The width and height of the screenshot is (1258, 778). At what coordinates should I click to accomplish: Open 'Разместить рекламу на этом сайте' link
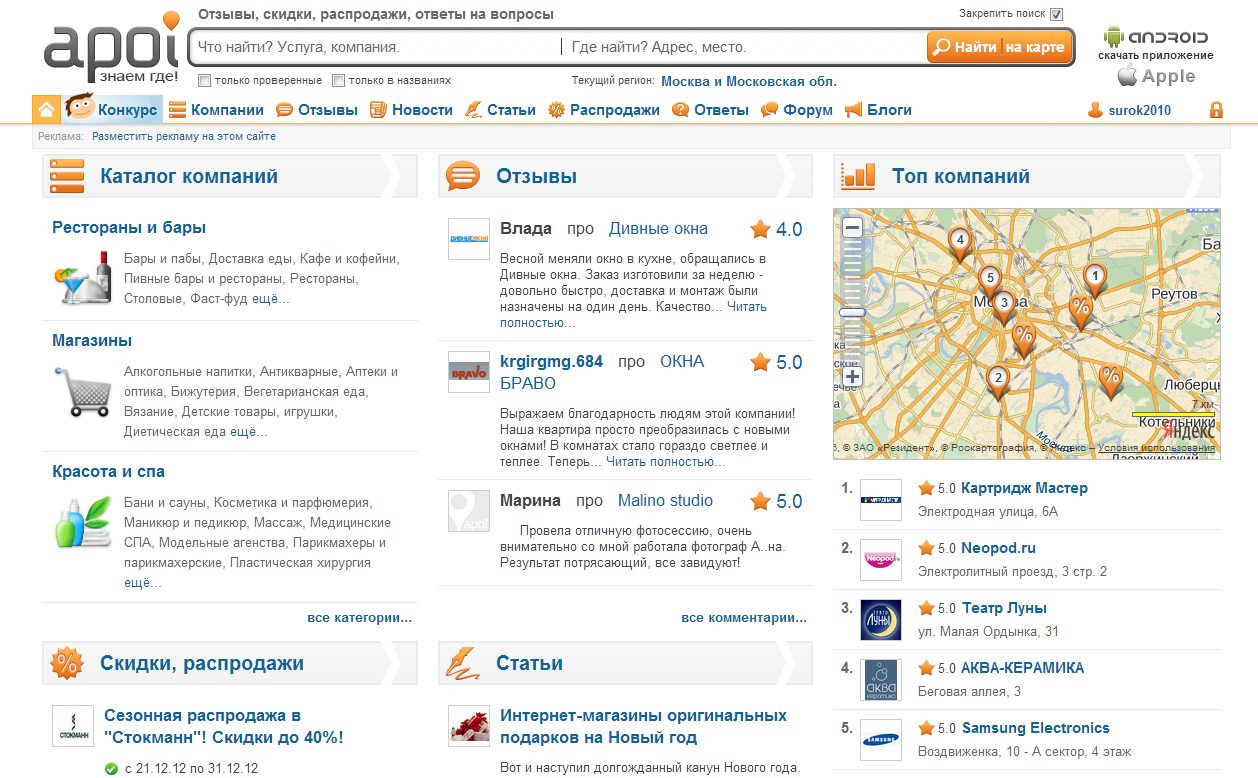184,136
